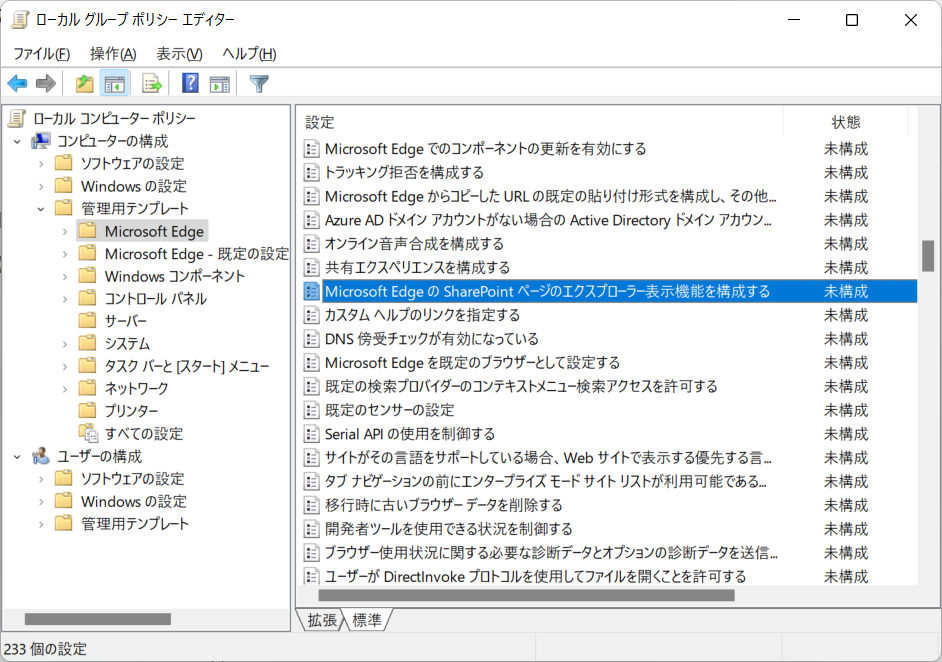Open the Help question mark icon
The width and height of the screenshot is (942, 662).
190,83
